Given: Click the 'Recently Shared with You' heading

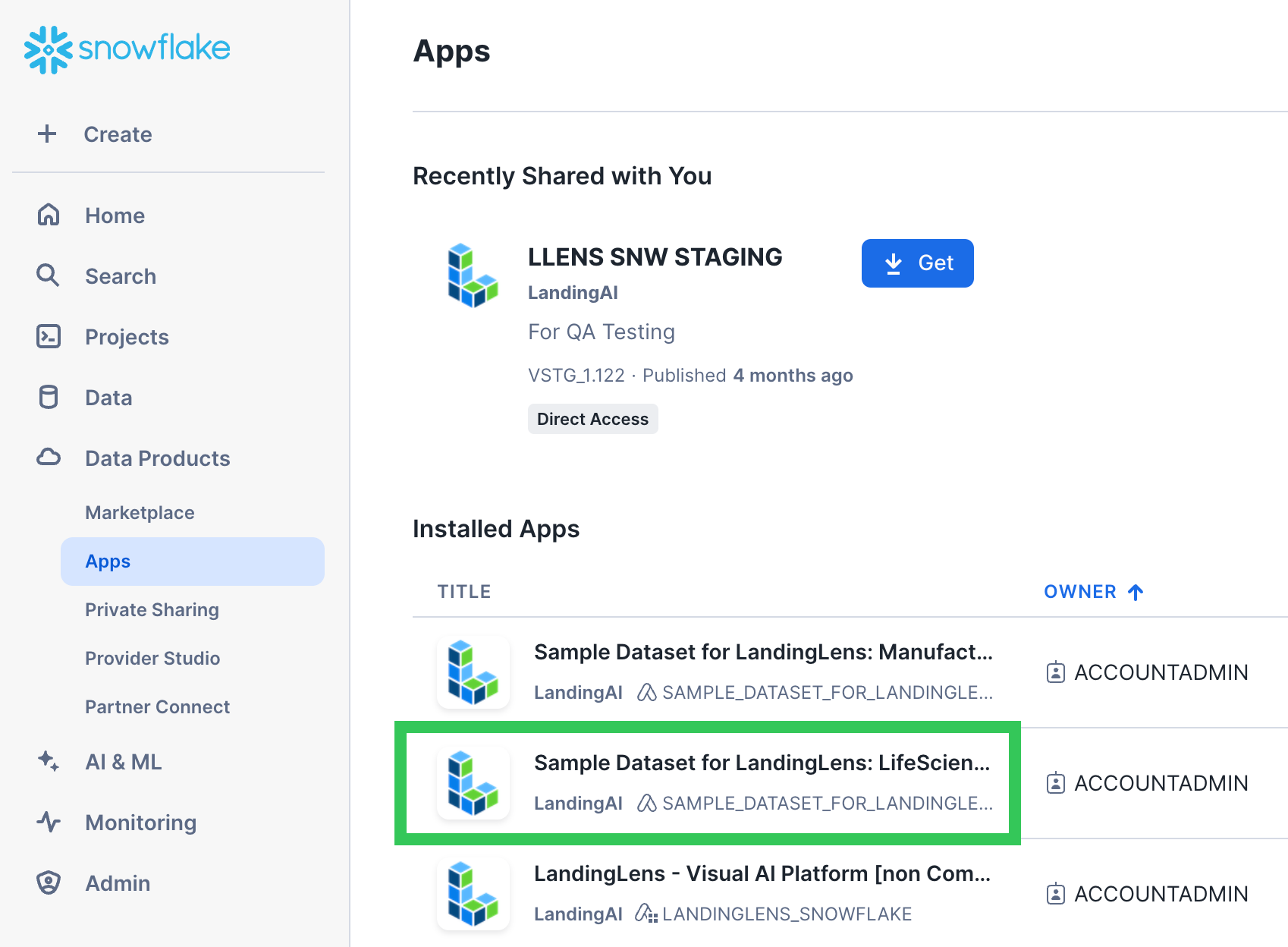Looking at the screenshot, I should [x=562, y=176].
